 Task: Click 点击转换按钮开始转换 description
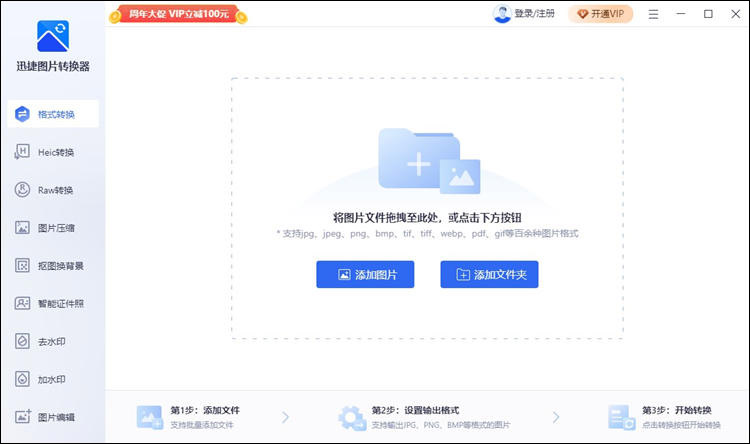point(681,425)
